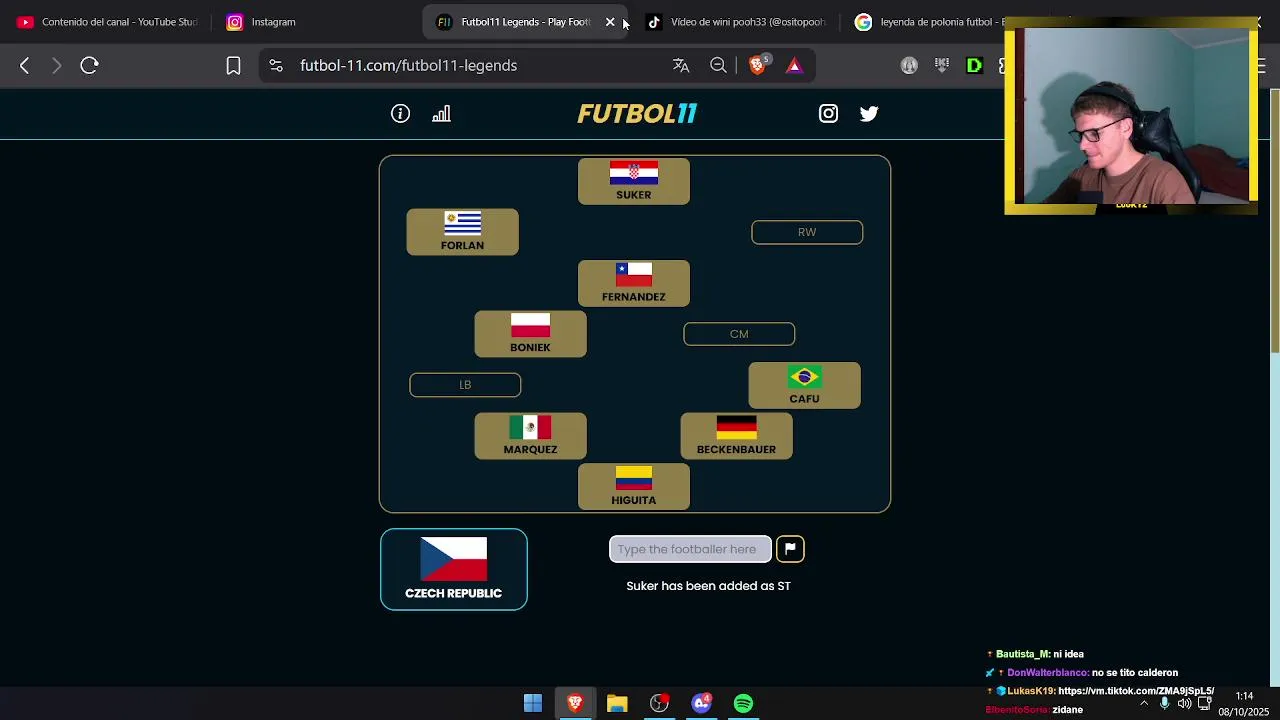Open Brave browser in taskbar

(x=575, y=704)
